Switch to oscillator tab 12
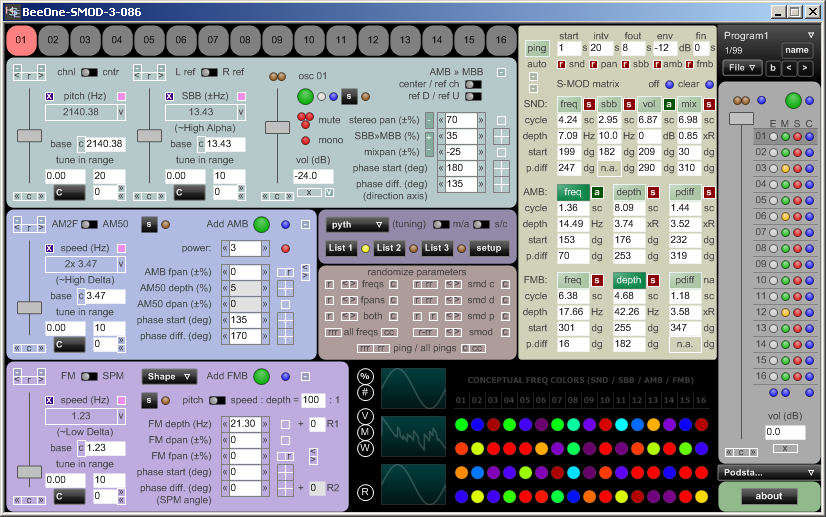The image size is (826, 517). [375, 41]
